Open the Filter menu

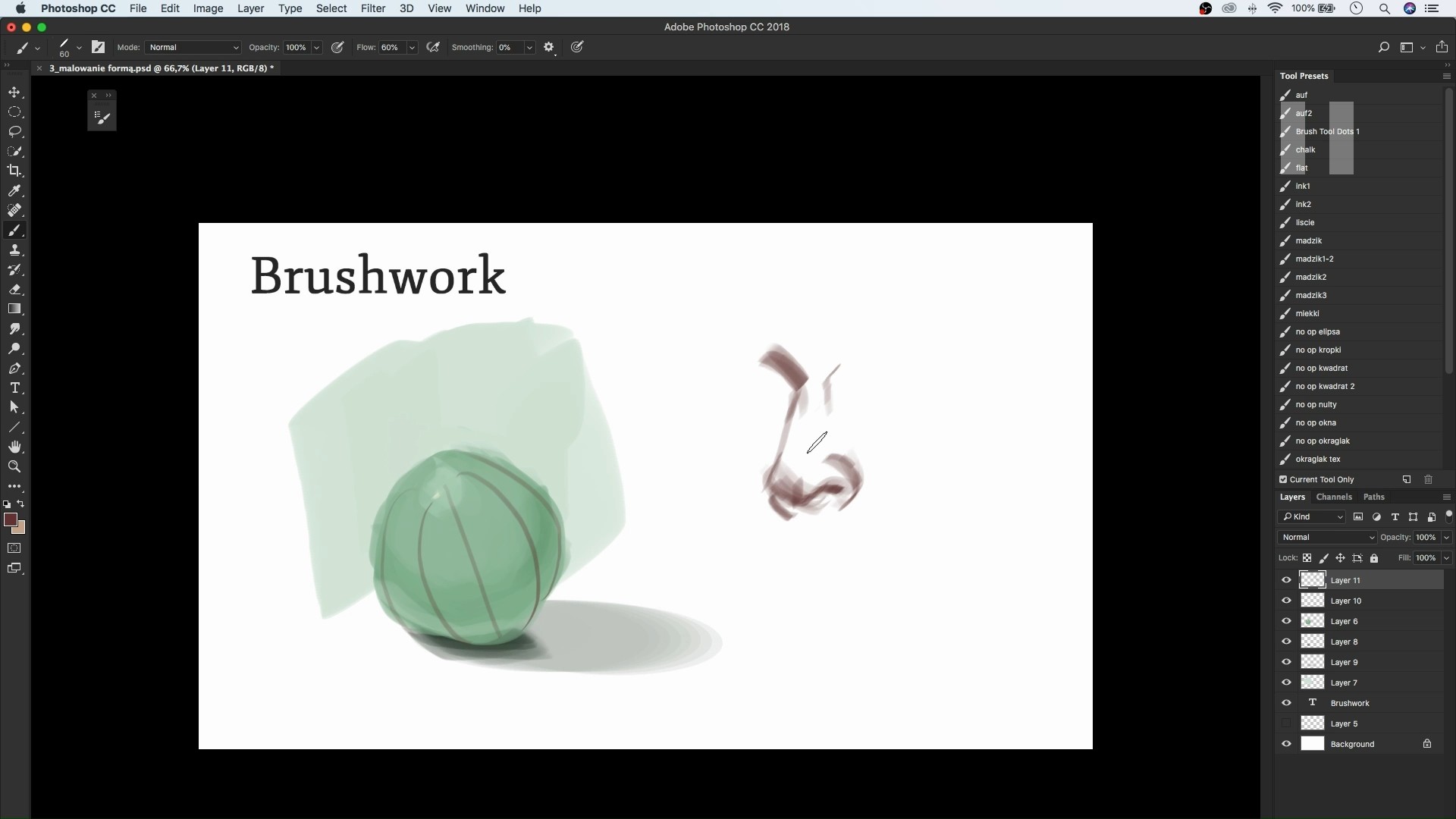click(x=372, y=8)
